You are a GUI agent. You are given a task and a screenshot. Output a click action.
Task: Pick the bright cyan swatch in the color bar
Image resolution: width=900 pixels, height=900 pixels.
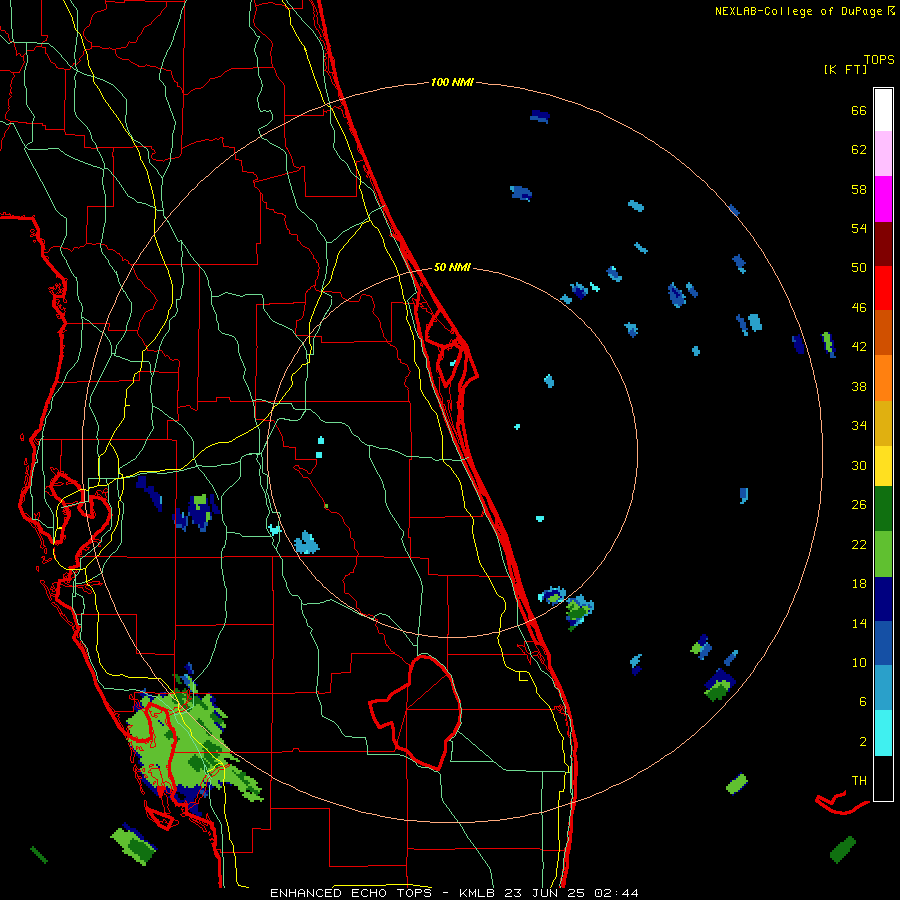click(883, 733)
